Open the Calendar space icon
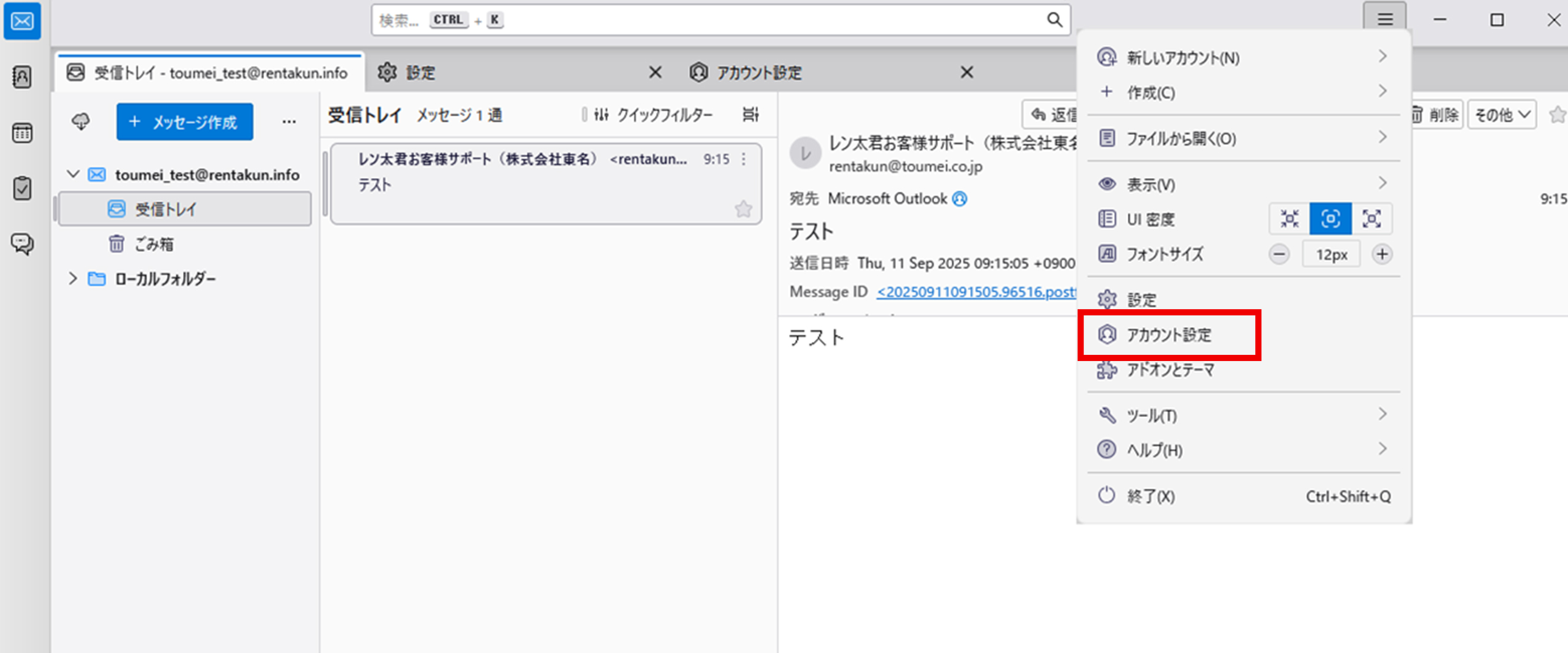 tap(22, 132)
